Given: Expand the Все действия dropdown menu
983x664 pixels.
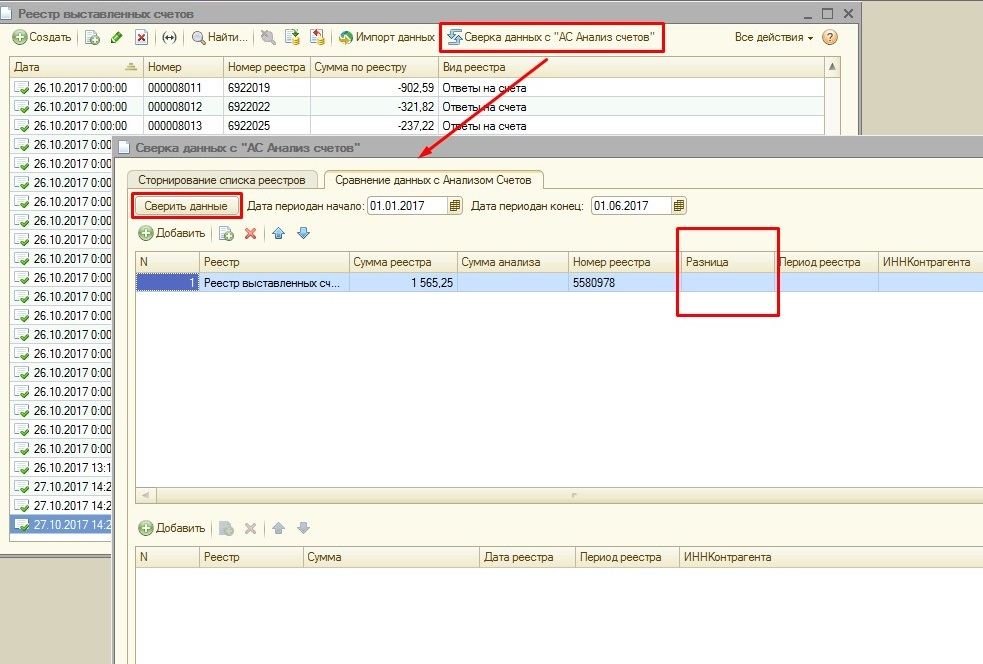Looking at the screenshot, I should [774, 37].
